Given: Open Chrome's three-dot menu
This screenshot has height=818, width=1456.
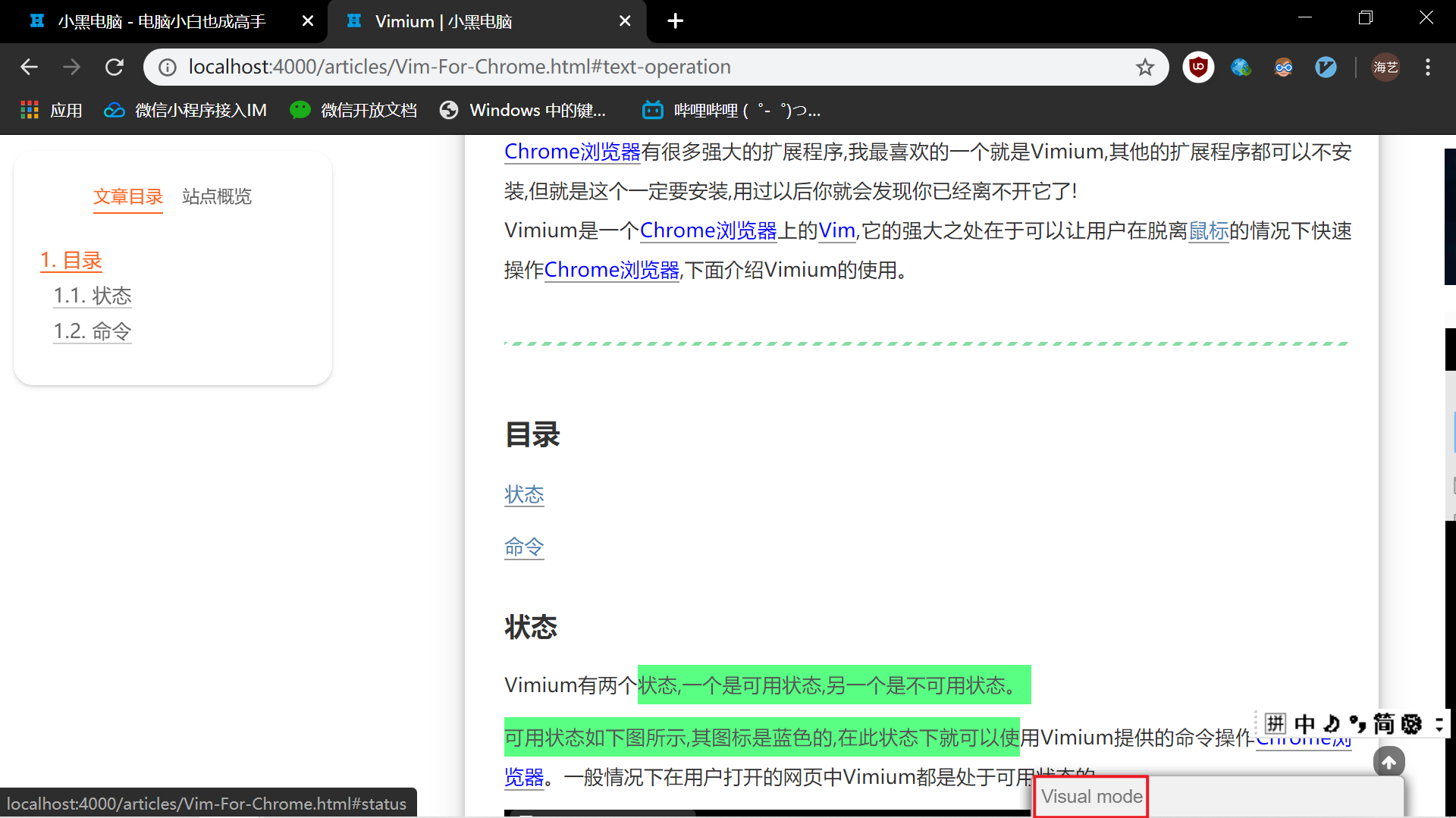Looking at the screenshot, I should click(x=1428, y=67).
